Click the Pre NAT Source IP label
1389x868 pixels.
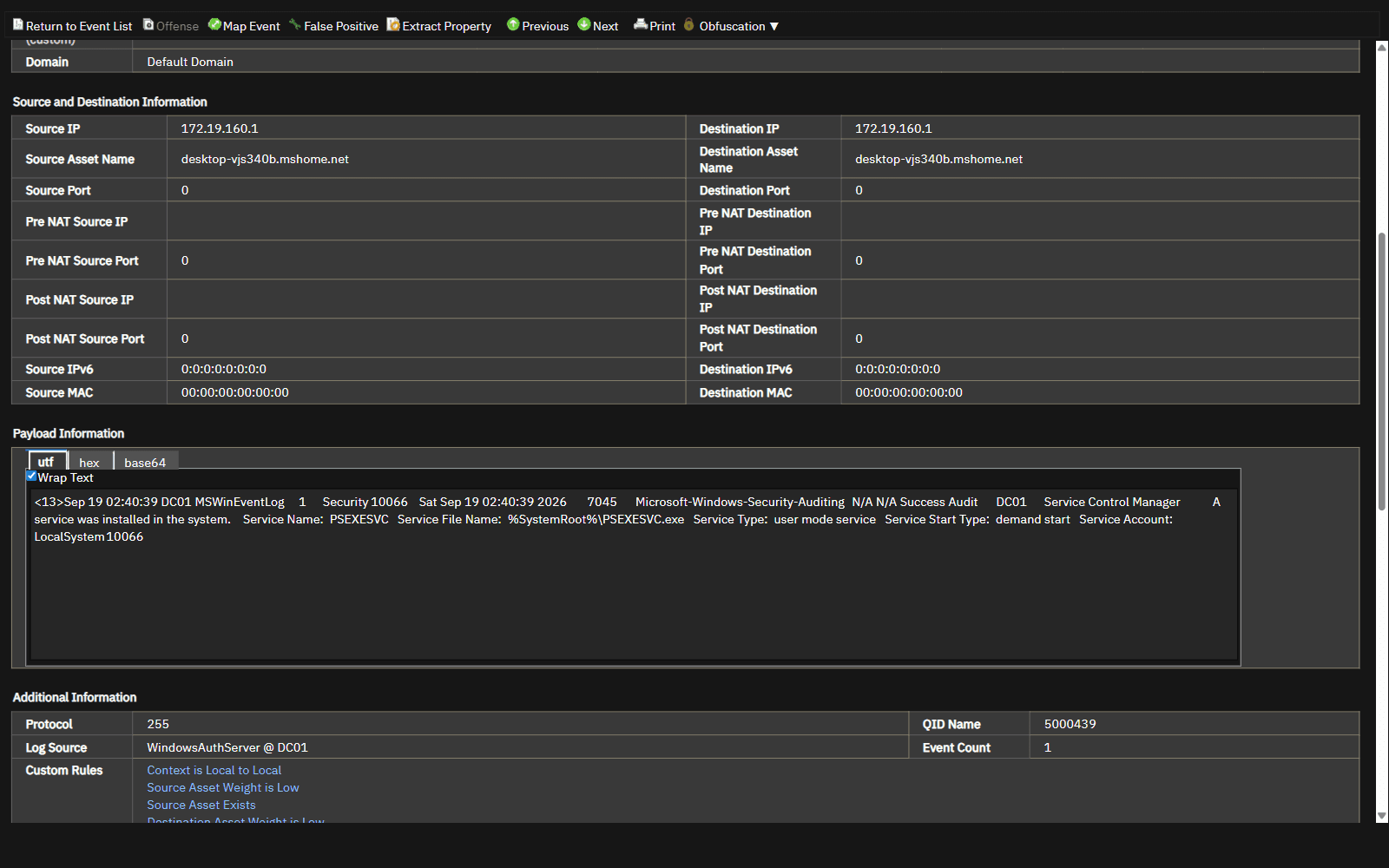(76, 221)
